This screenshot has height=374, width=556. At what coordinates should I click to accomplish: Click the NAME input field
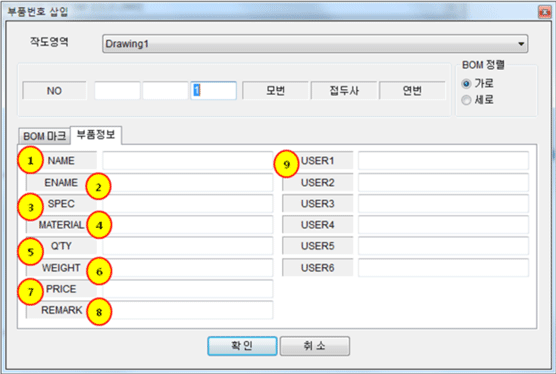pyautogui.click(x=188, y=161)
